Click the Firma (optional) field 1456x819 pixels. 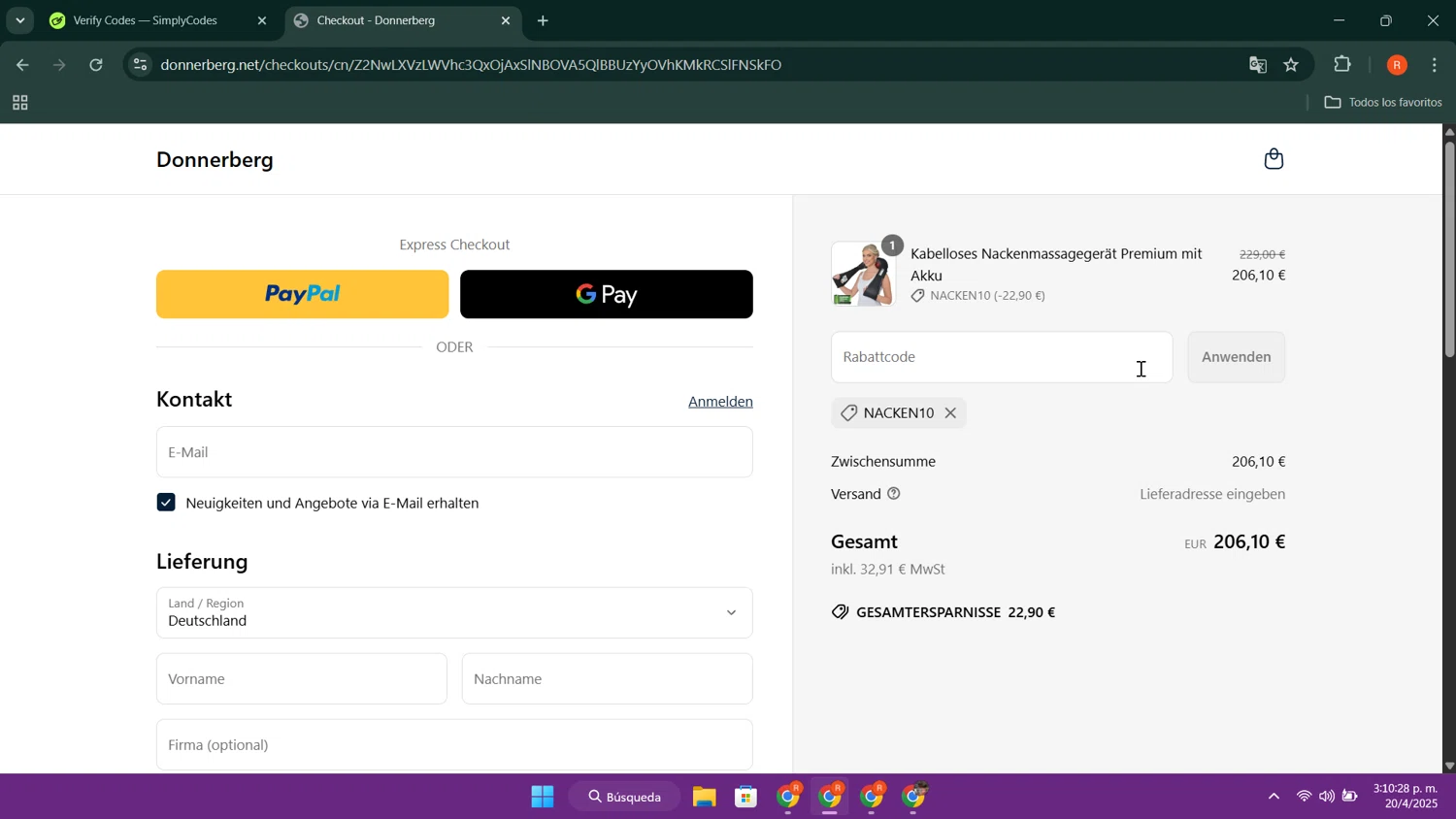(x=454, y=744)
